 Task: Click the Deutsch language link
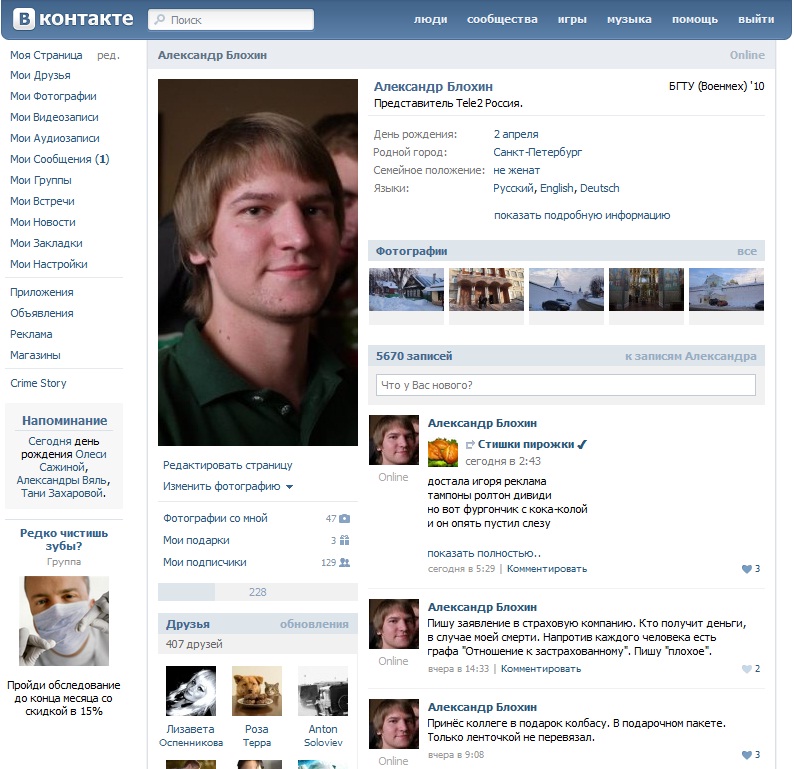600,188
